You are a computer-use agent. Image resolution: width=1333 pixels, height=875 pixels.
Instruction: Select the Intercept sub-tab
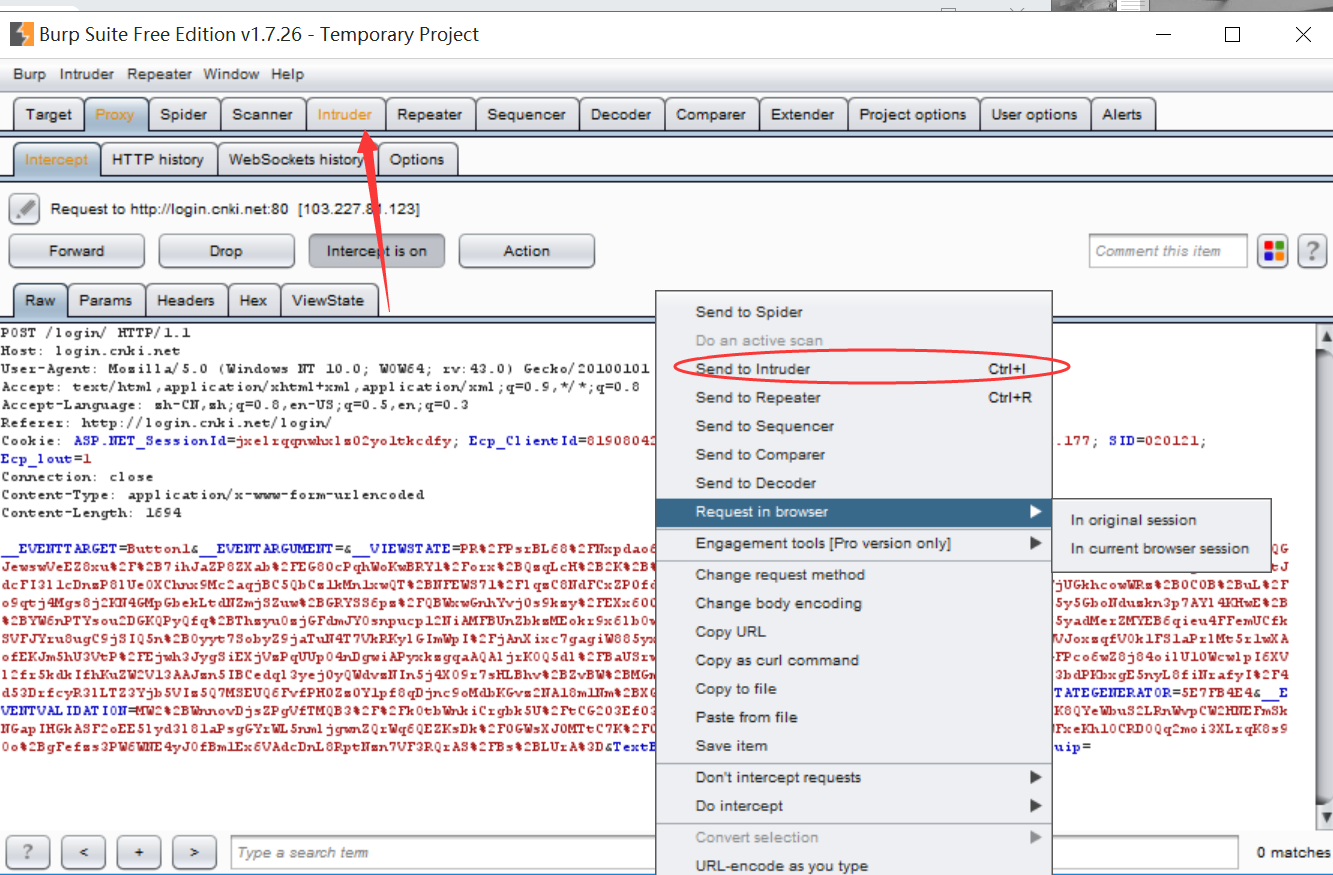click(57, 159)
